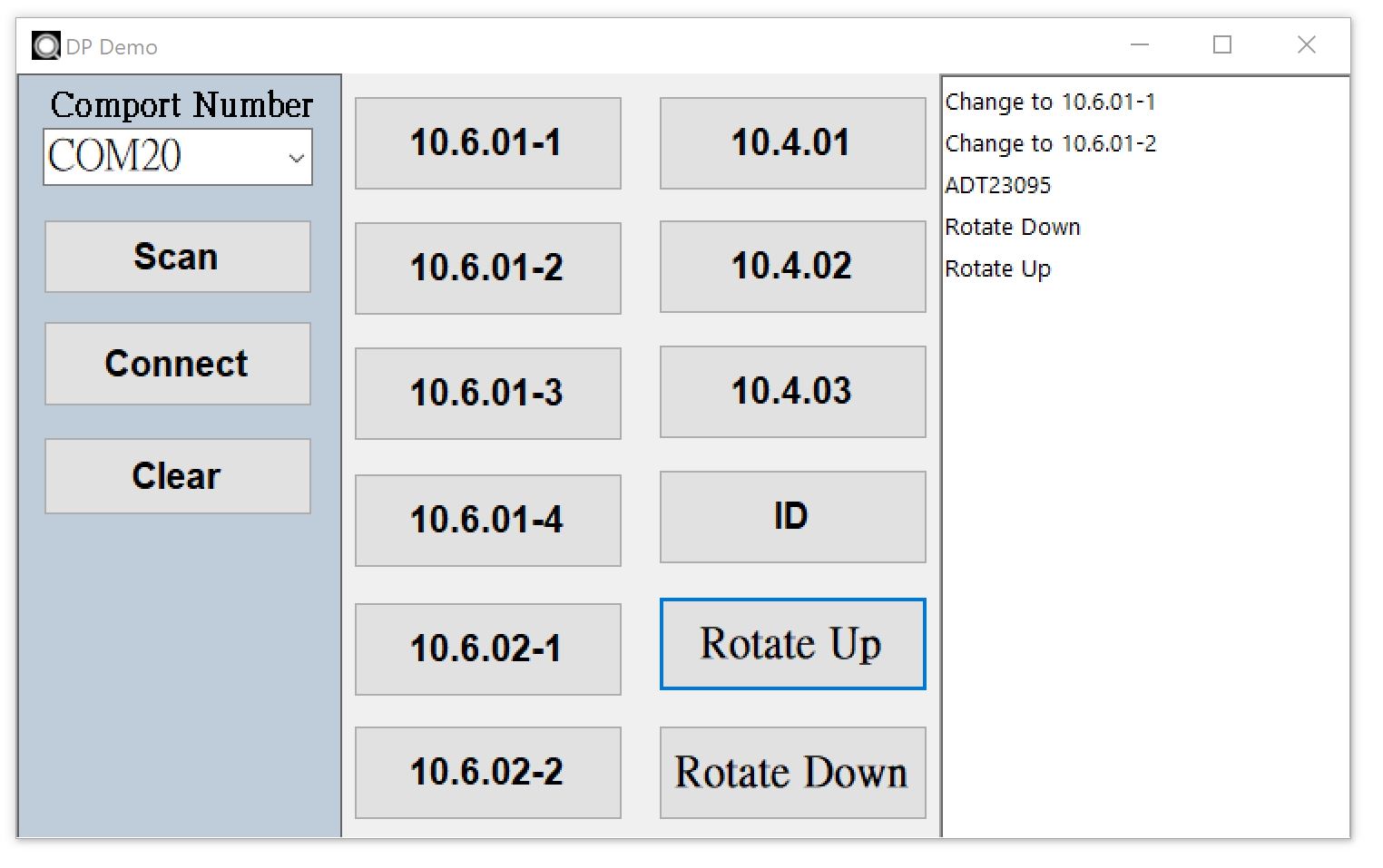Click the Connect button

pos(178,364)
